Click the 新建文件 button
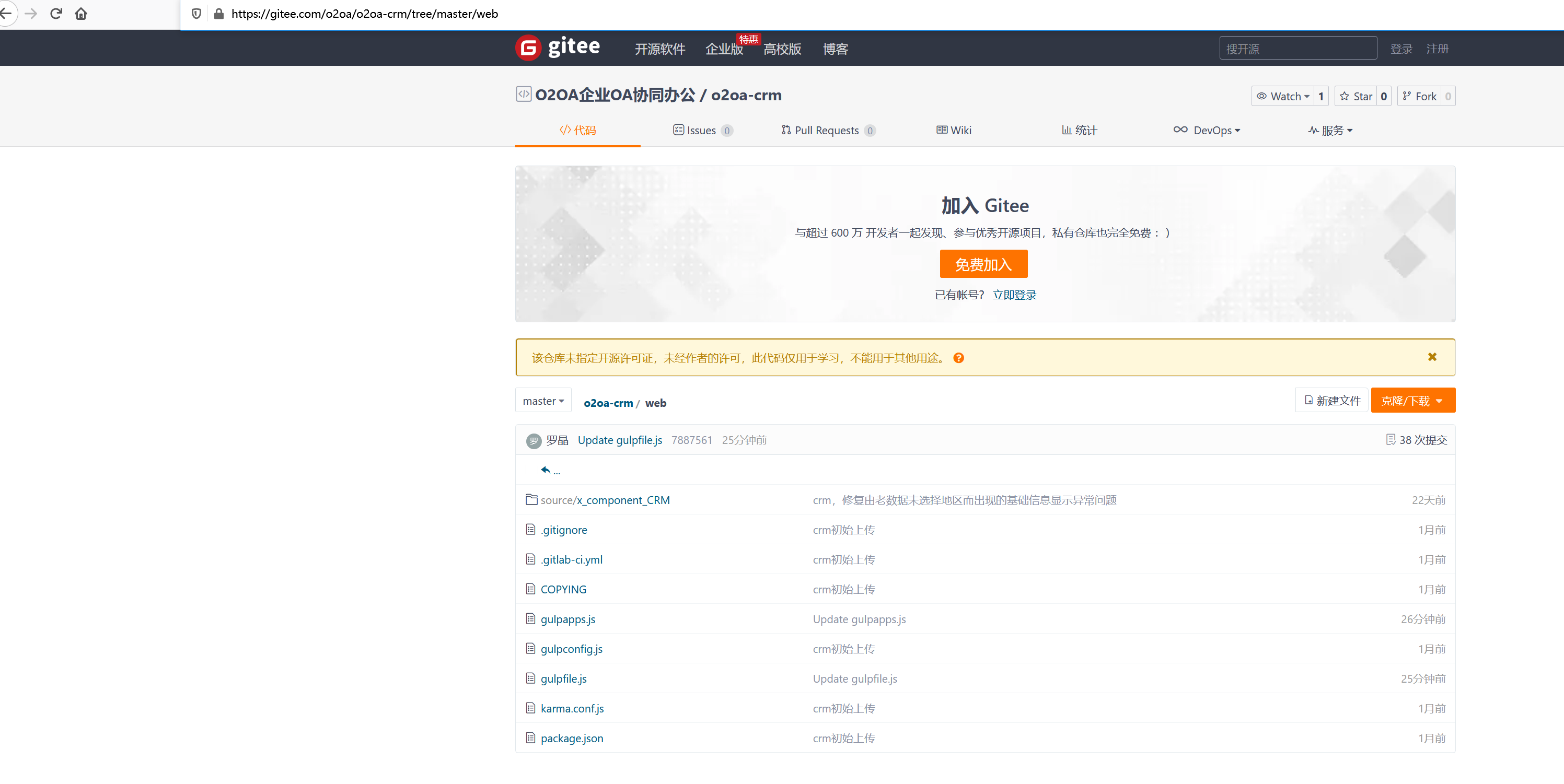The height and width of the screenshot is (784, 1564). coord(1332,401)
